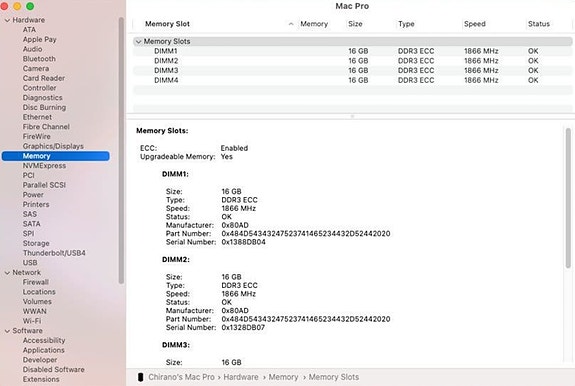Open Ethernet hardware info
The height and width of the screenshot is (386, 575).
click(37, 117)
